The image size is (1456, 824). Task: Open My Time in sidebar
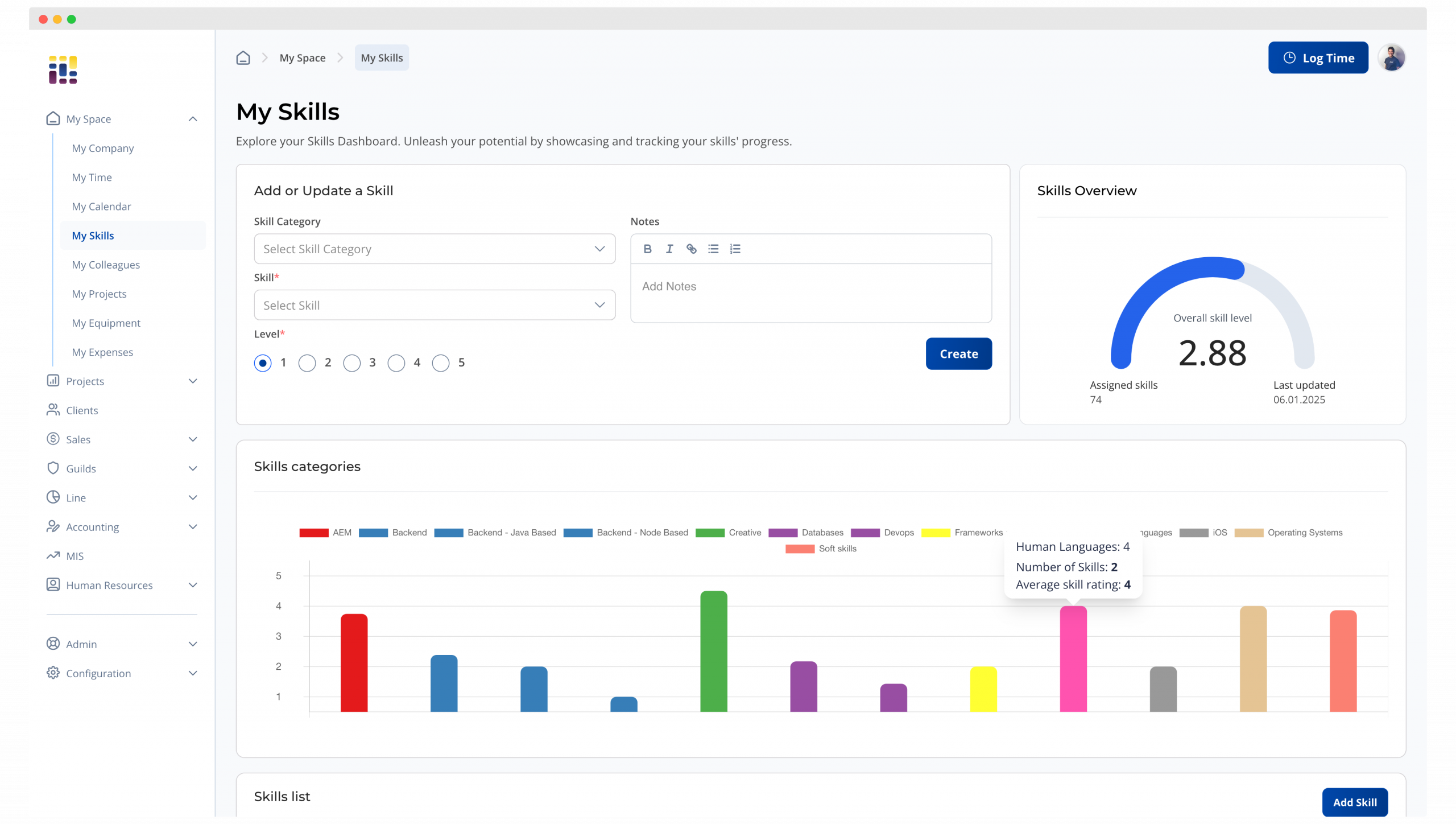92,177
